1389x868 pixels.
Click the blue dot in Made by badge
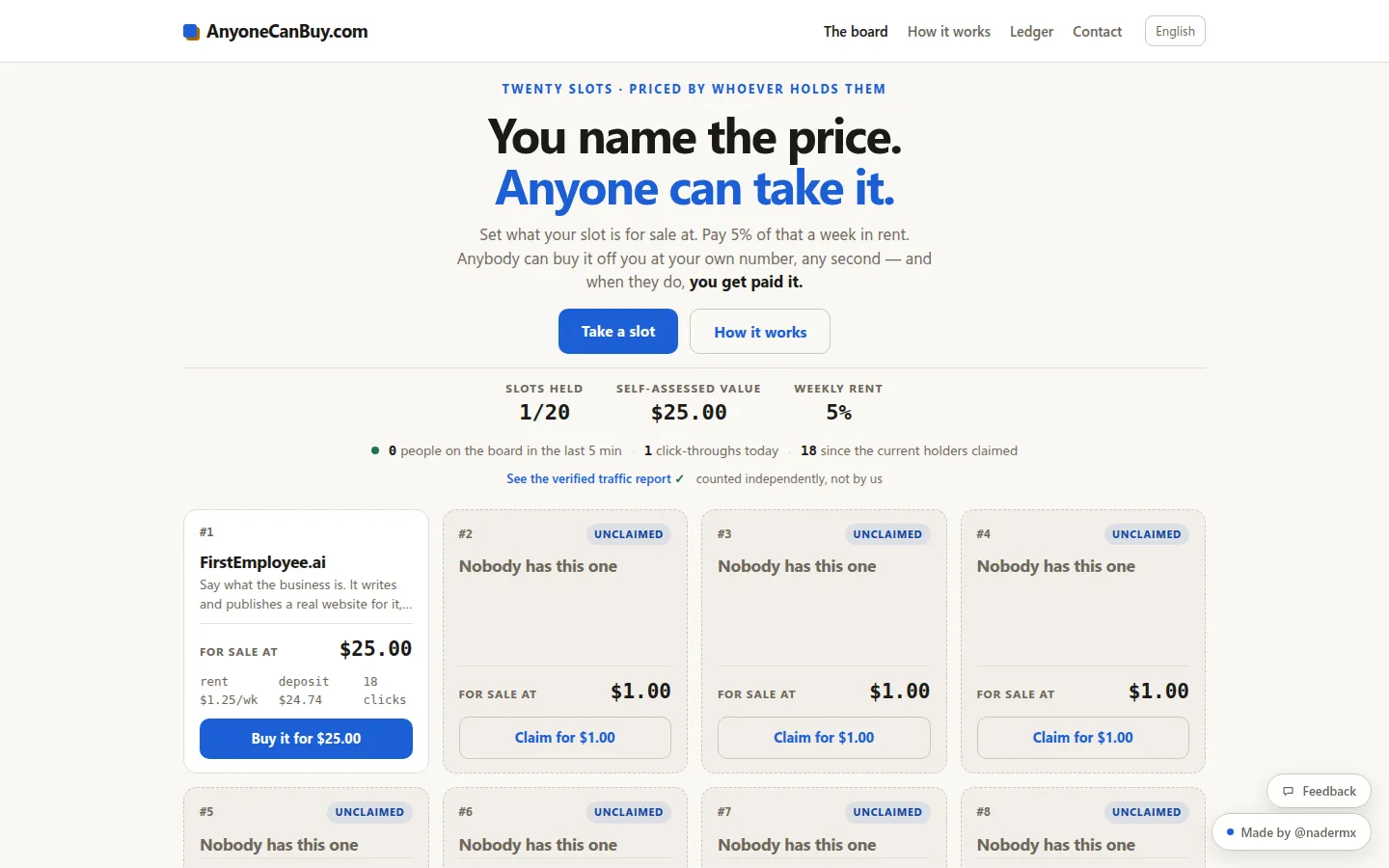(1230, 832)
